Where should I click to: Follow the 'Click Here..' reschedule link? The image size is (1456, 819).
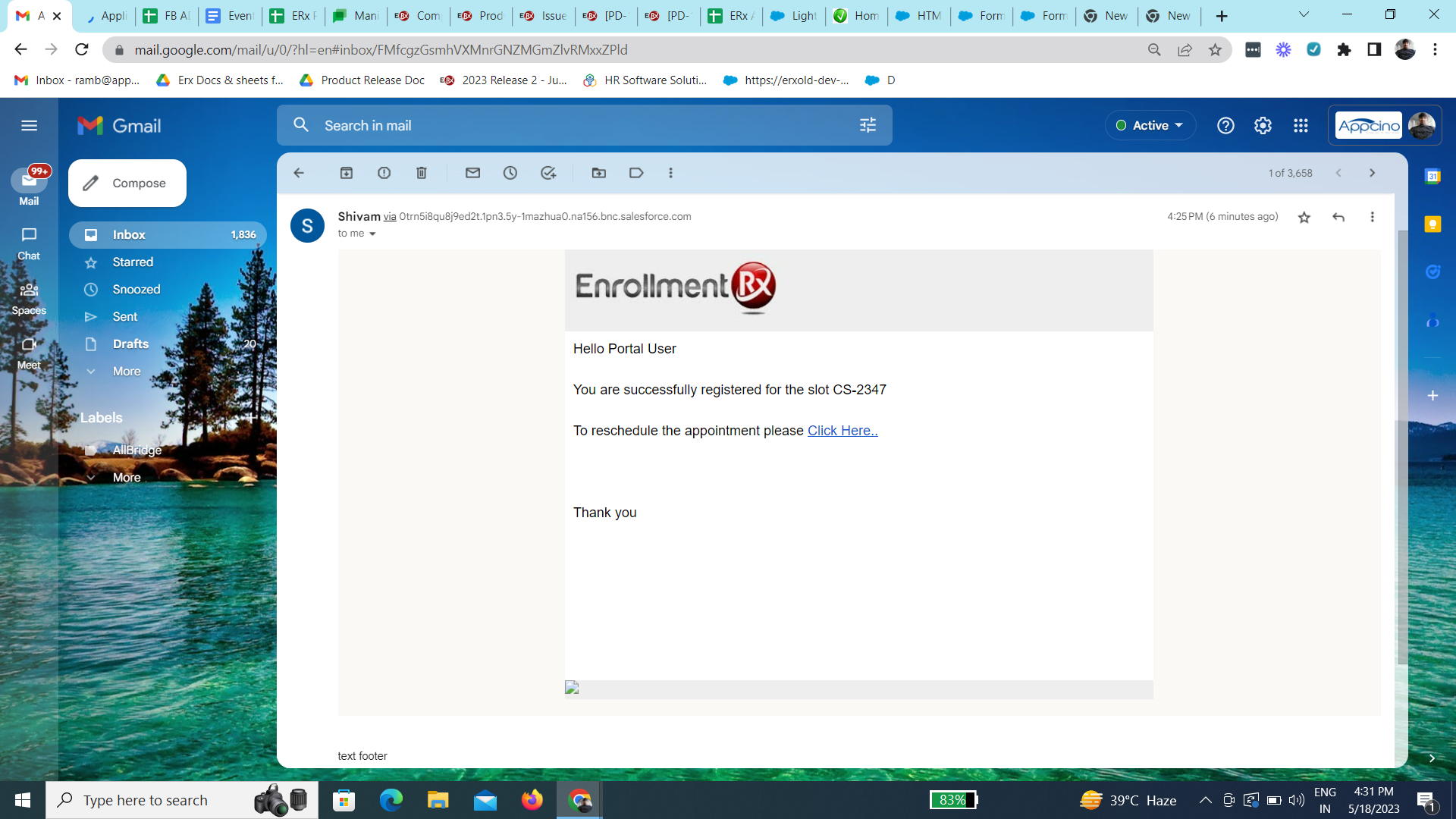click(842, 431)
